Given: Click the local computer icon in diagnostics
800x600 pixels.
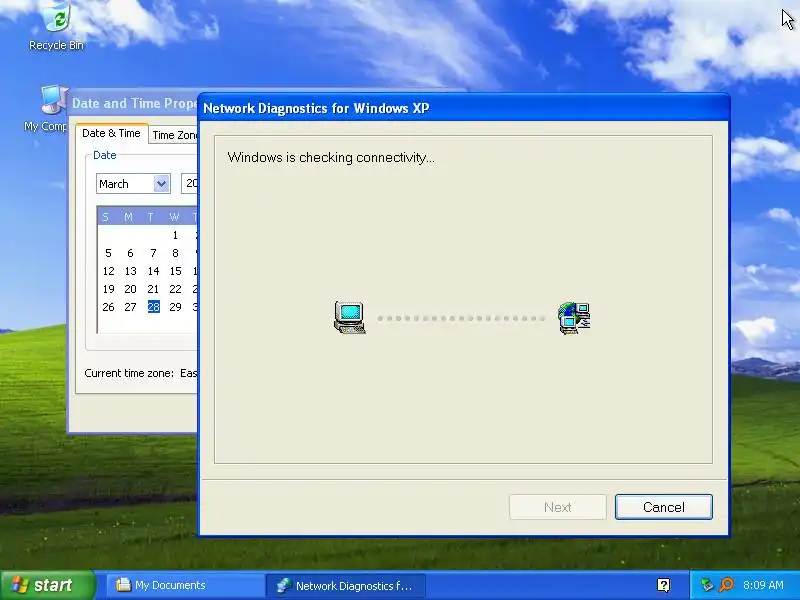Looking at the screenshot, I should coord(349,317).
